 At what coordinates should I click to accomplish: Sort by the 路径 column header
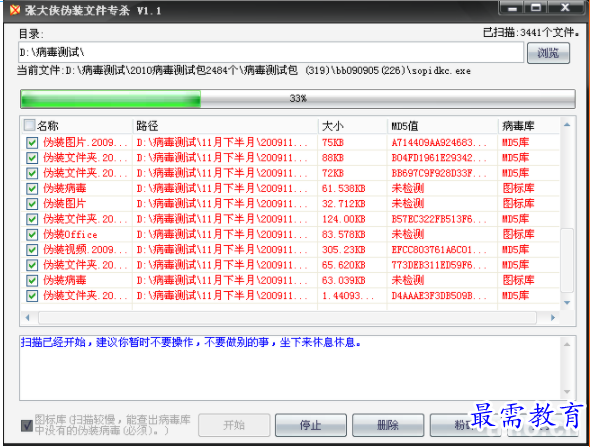(225, 126)
